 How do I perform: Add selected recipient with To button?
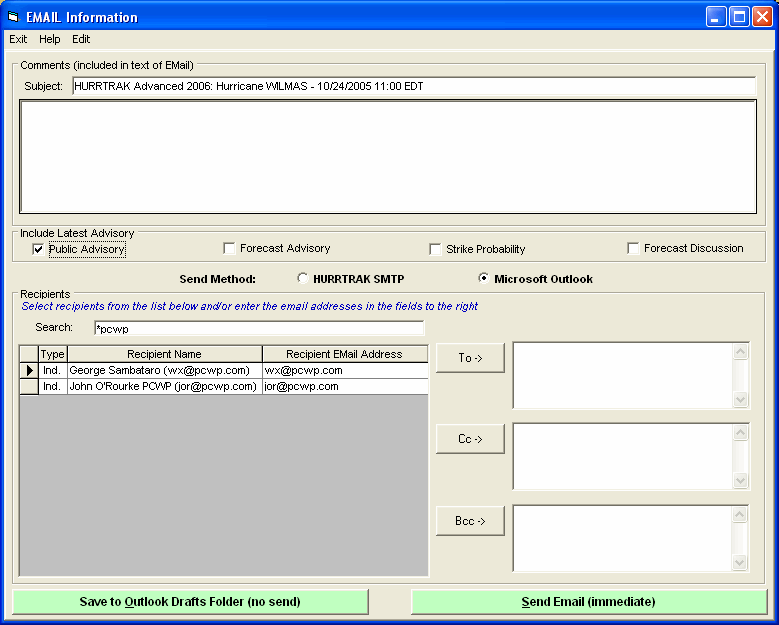[x=470, y=358]
